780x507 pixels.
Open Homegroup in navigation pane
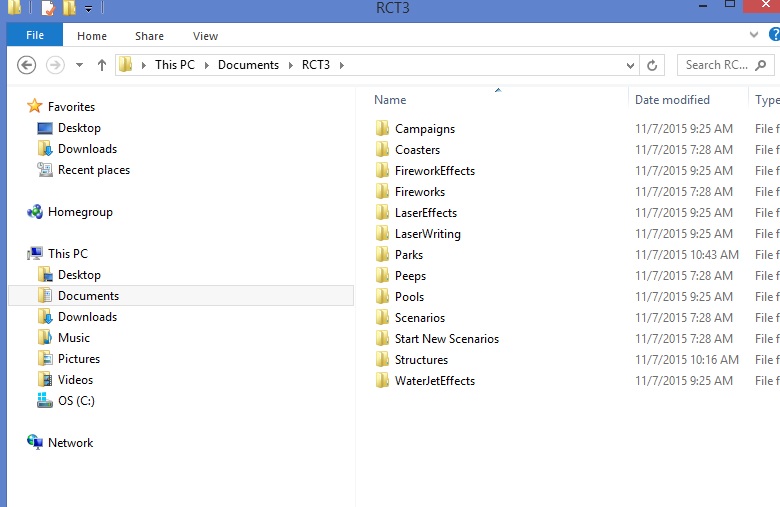[x=80, y=212]
